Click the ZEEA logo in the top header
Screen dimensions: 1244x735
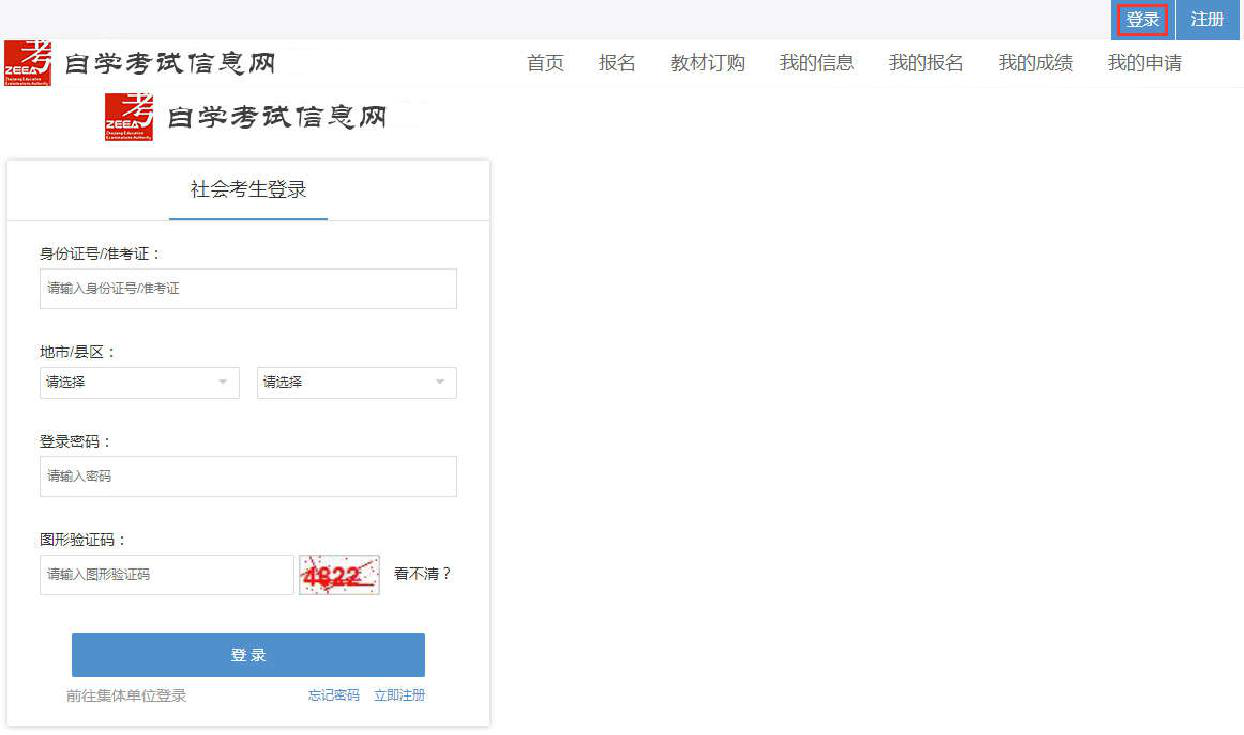point(27,63)
